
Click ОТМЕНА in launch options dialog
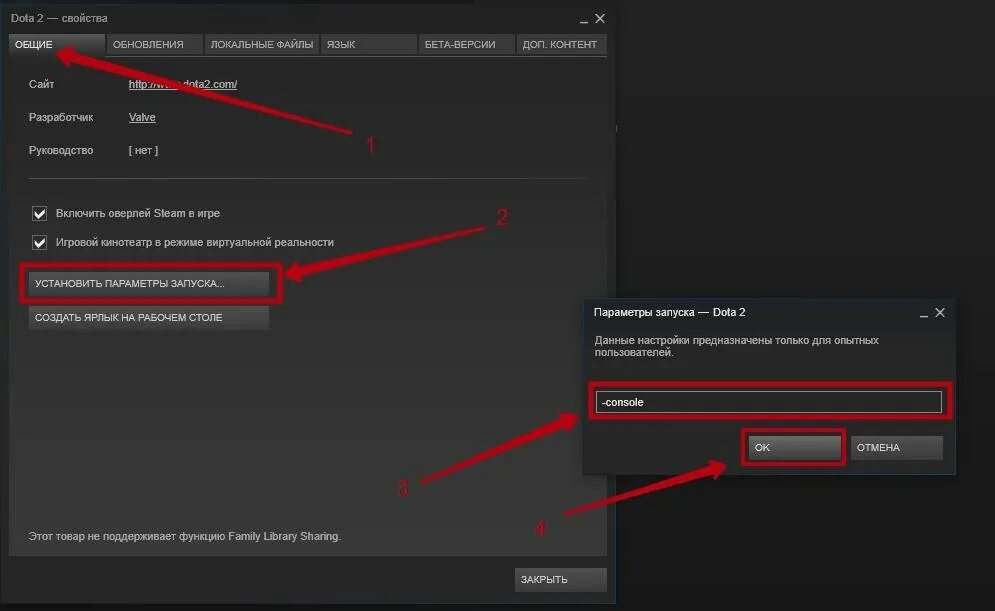coord(897,447)
